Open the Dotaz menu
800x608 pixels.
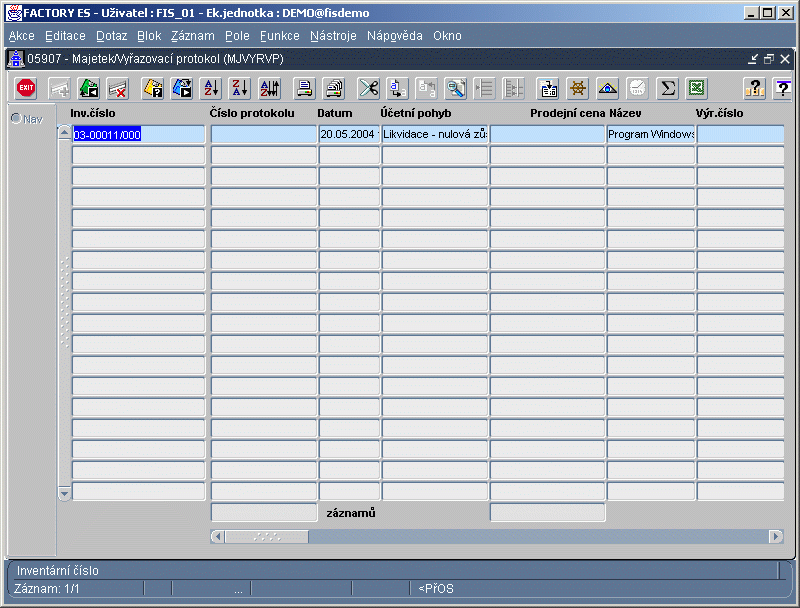coord(111,36)
